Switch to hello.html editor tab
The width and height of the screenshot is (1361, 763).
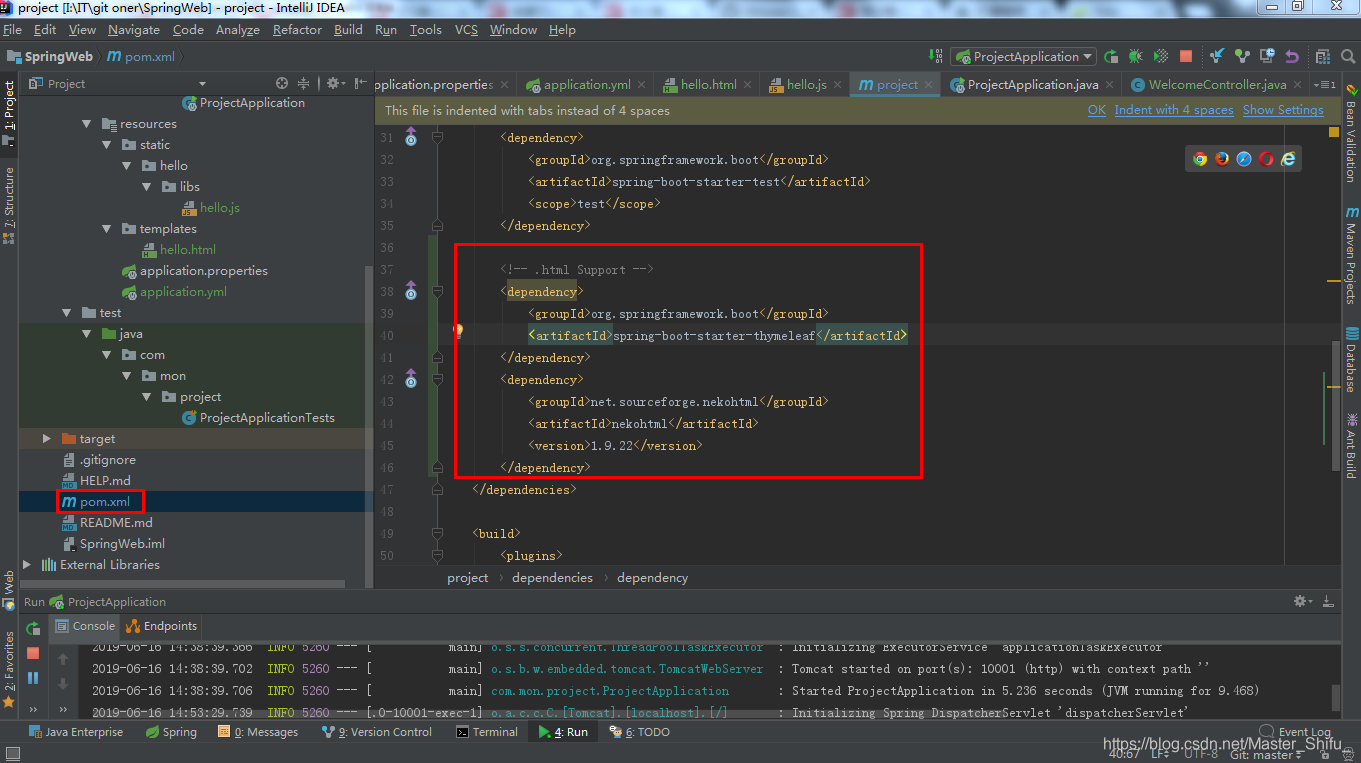708,84
